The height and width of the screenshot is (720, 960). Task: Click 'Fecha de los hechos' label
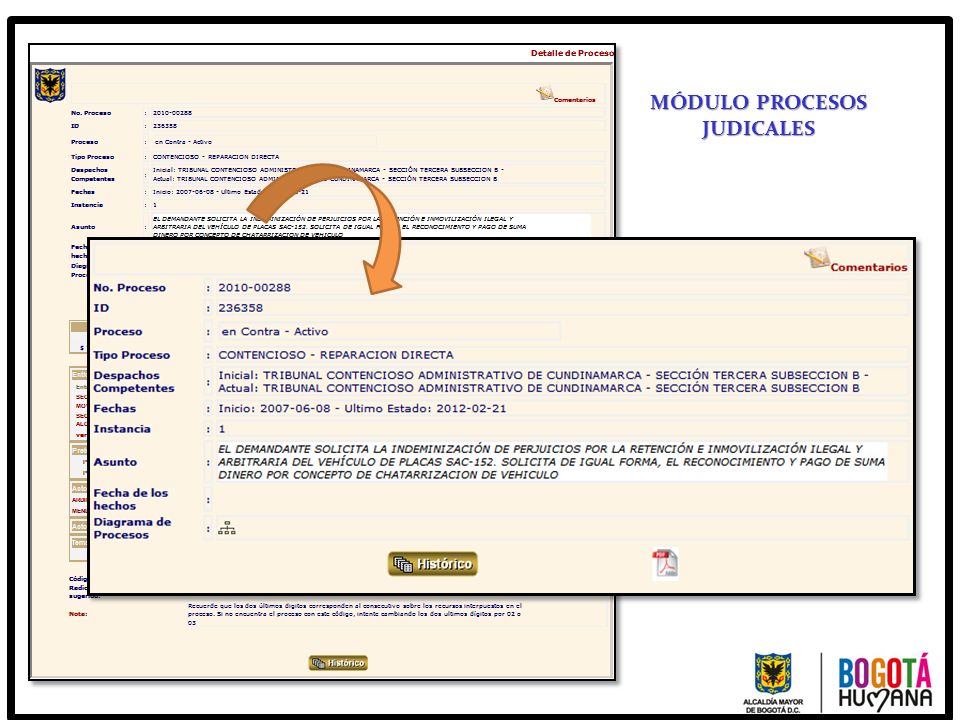coord(131,500)
